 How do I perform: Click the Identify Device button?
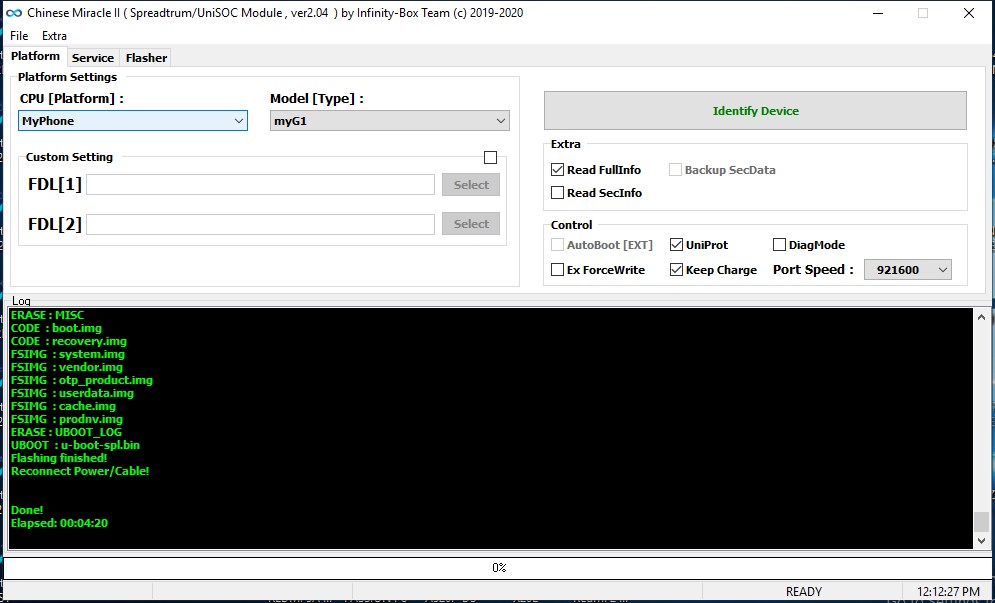(755, 110)
